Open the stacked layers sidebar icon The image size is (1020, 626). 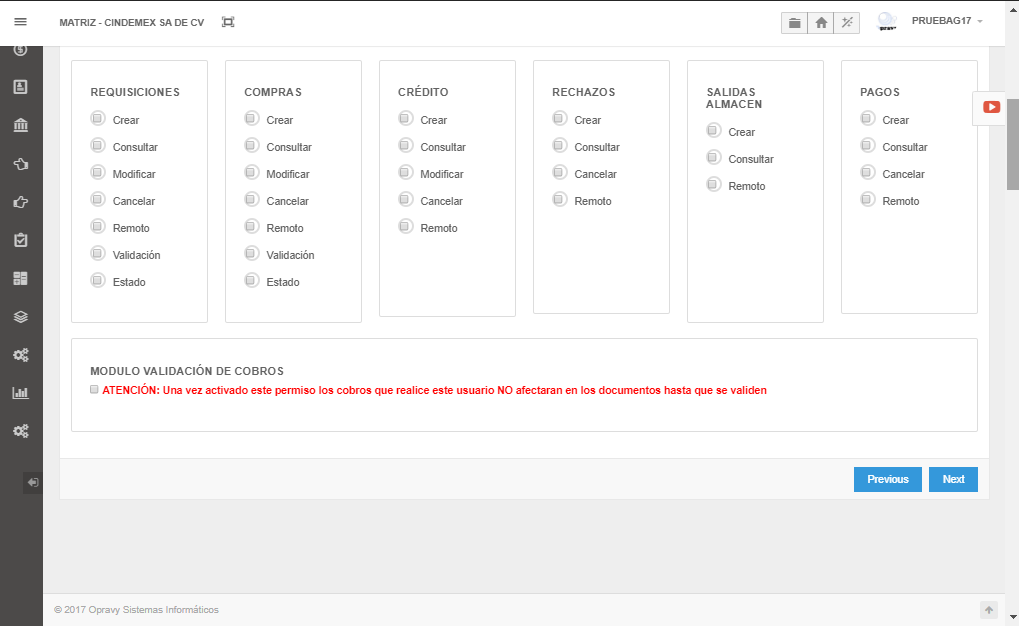(x=20, y=317)
